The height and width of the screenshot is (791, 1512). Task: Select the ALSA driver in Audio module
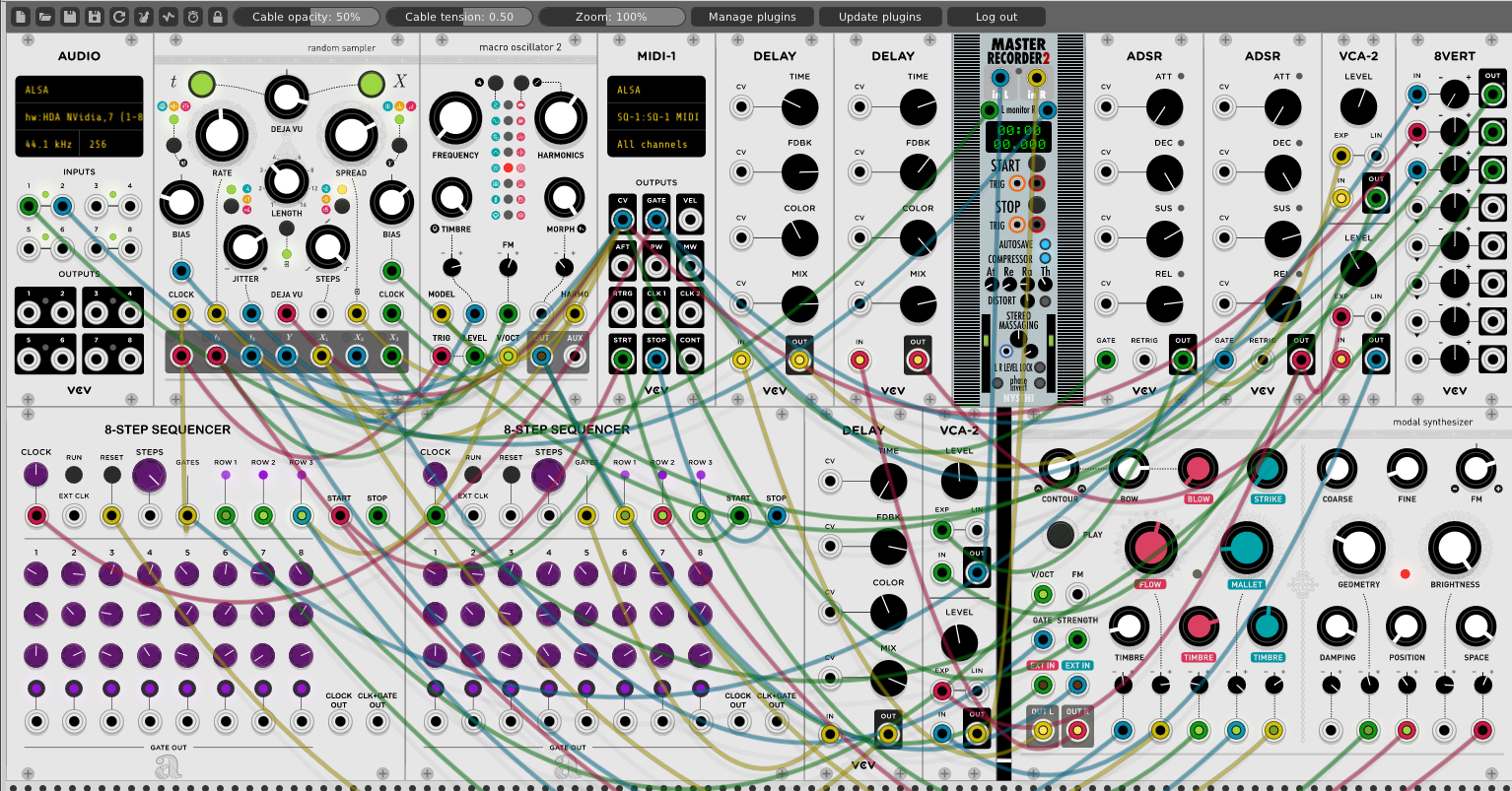(78, 90)
